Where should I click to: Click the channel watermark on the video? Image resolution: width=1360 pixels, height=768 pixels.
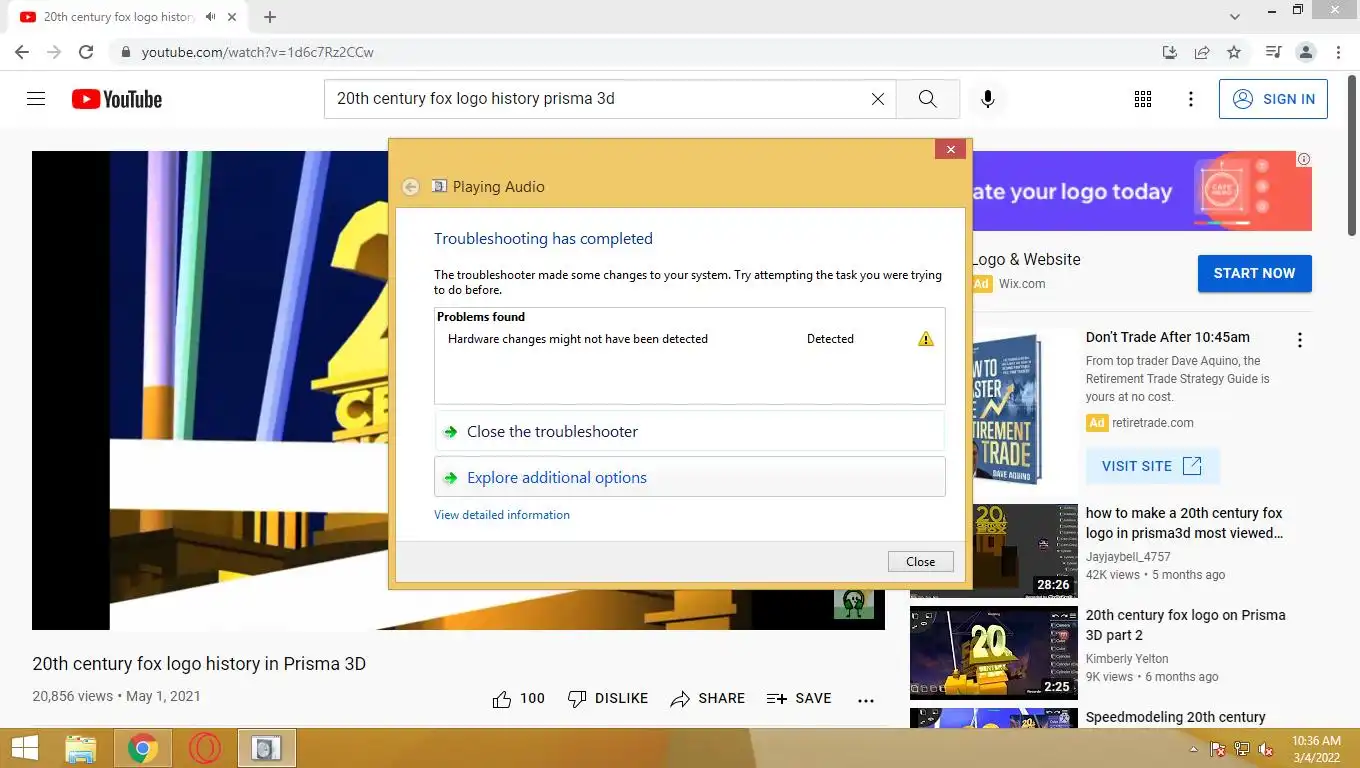[854, 603]
